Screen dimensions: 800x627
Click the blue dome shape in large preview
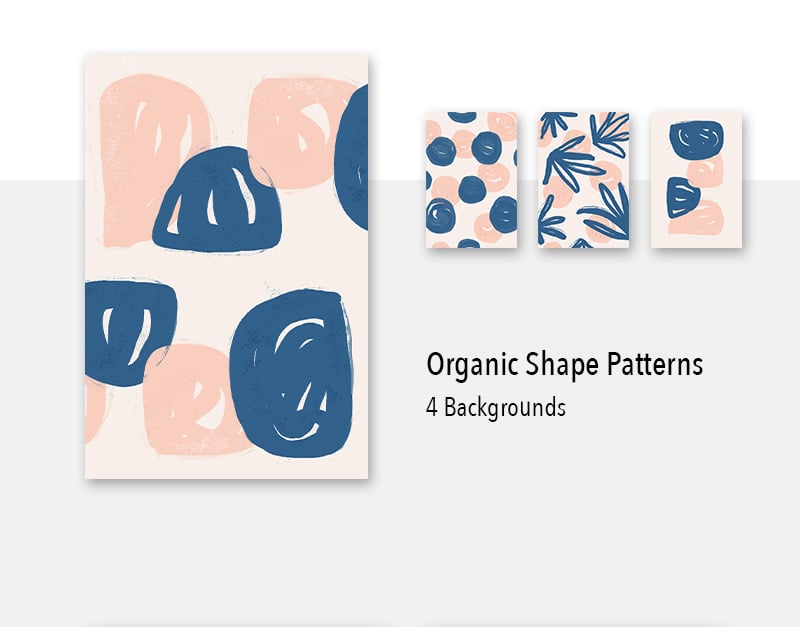(x=217, y=200)
